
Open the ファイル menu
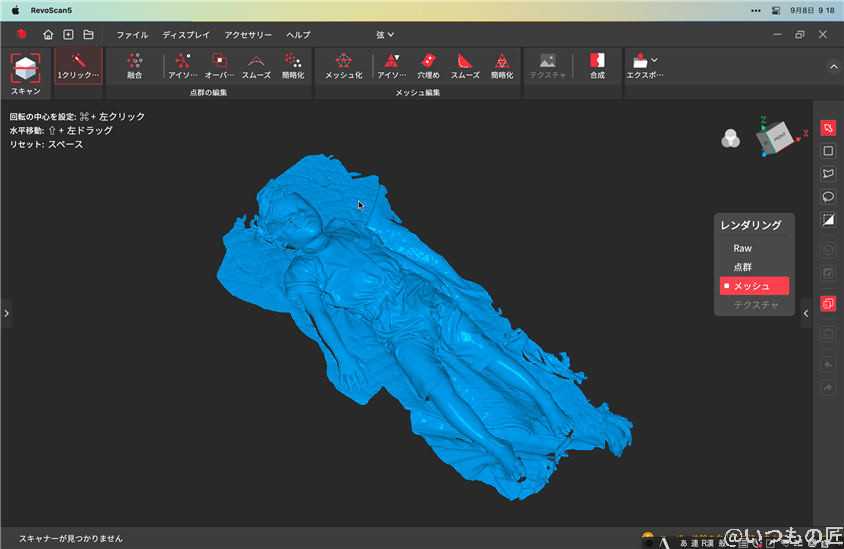[x=132, y=35]
